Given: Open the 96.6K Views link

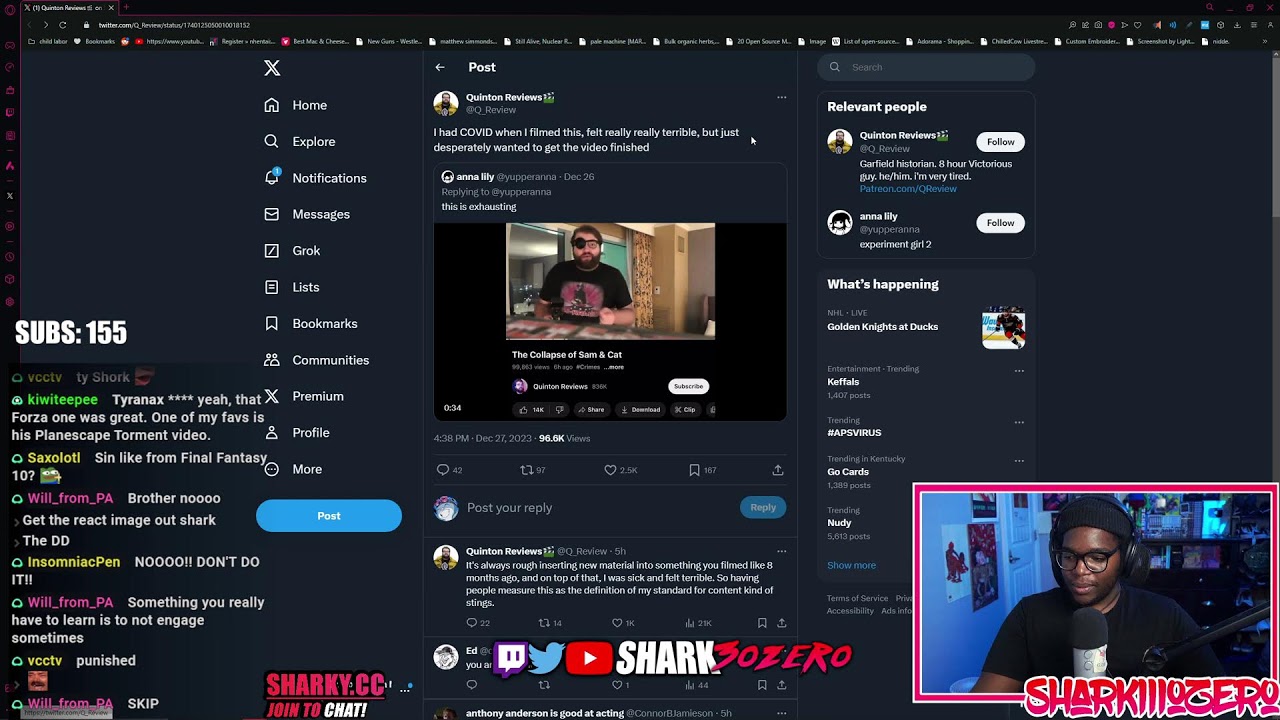Looking at the screenshot, I should (564, 438).
